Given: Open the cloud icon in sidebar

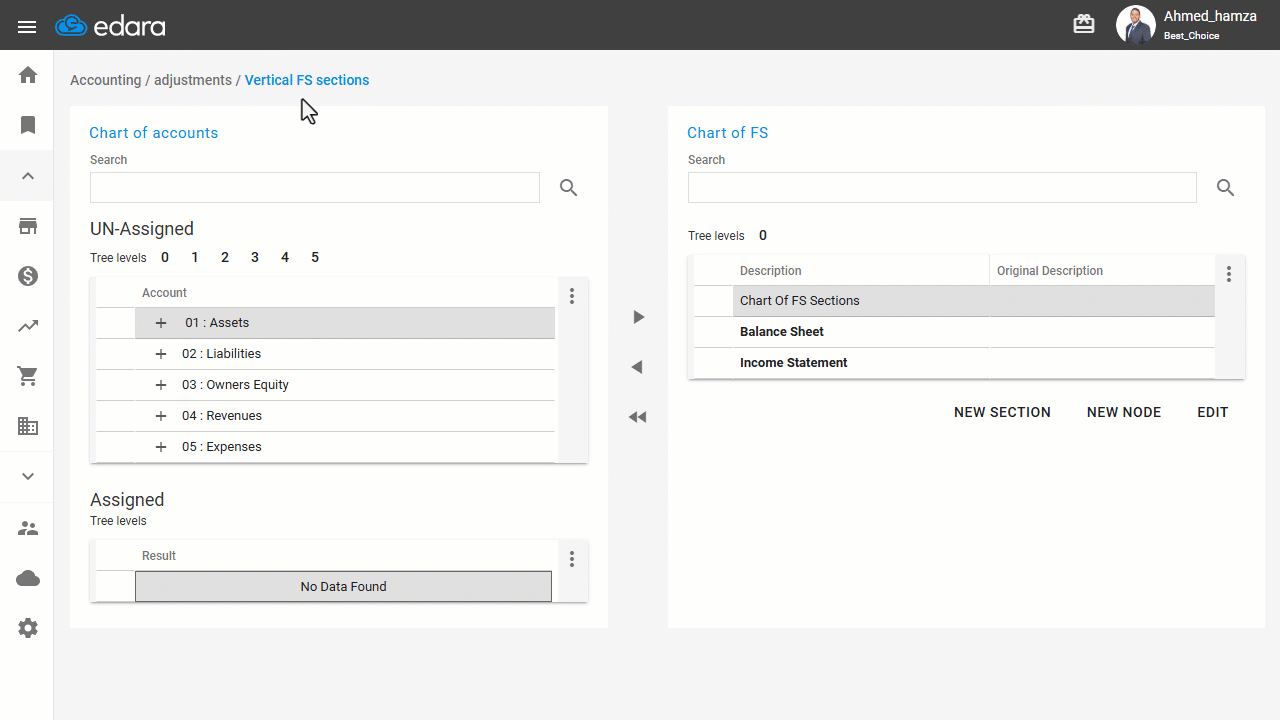Looking at the screenshot, I should tap(28, 578).
